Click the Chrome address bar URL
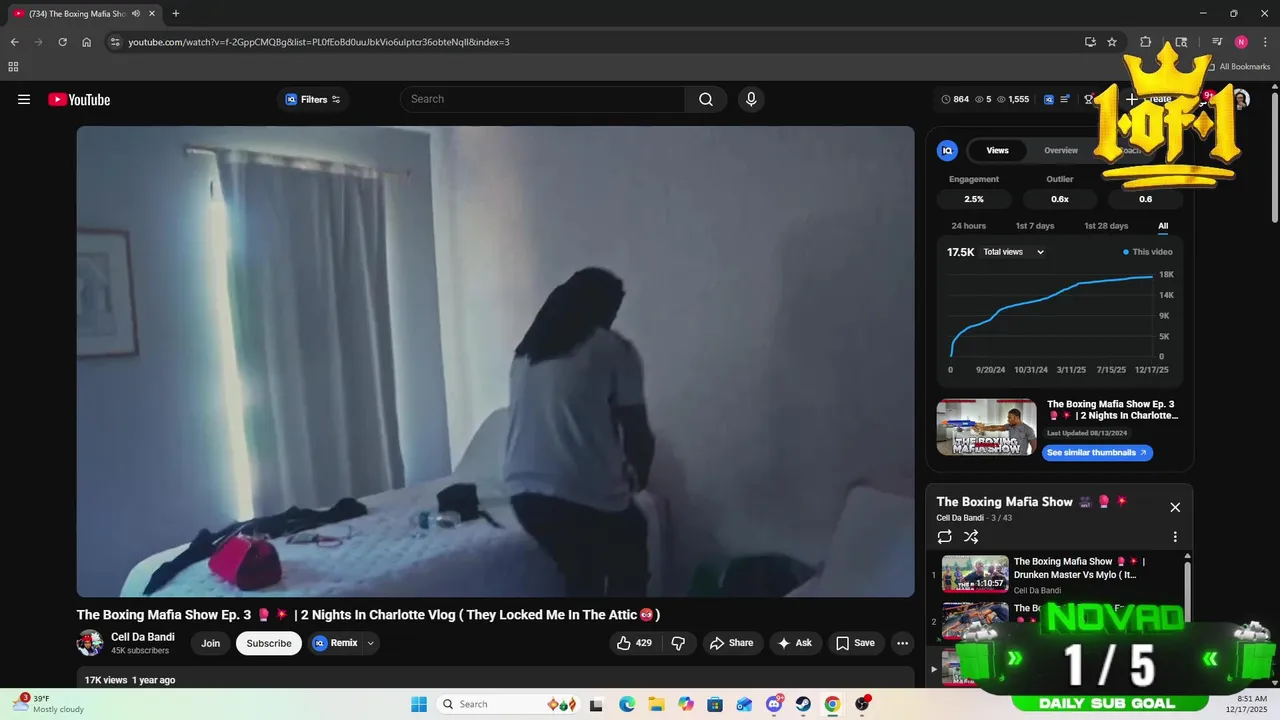The image size is (1280, 720). pyautogui.click(x=319, y=42)
